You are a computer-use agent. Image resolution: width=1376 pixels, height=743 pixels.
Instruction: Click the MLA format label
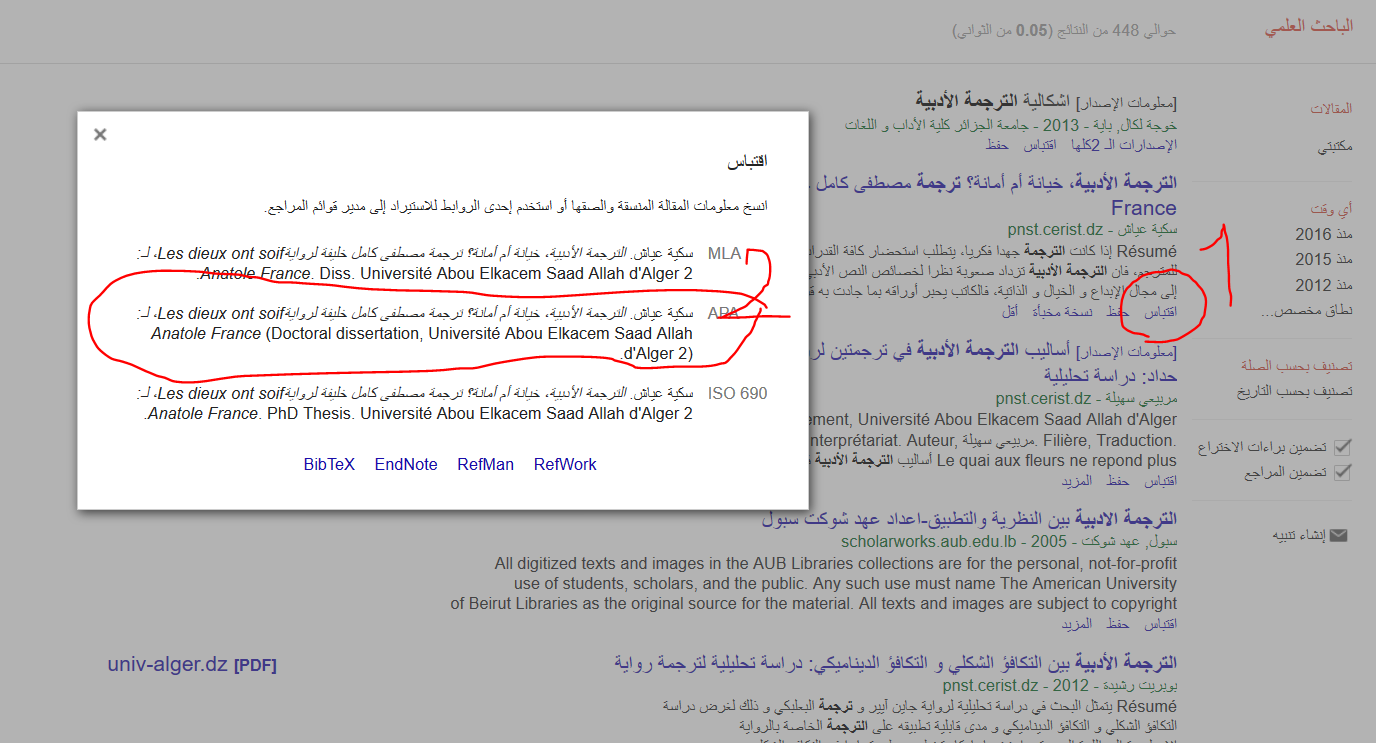pos(724,253)
